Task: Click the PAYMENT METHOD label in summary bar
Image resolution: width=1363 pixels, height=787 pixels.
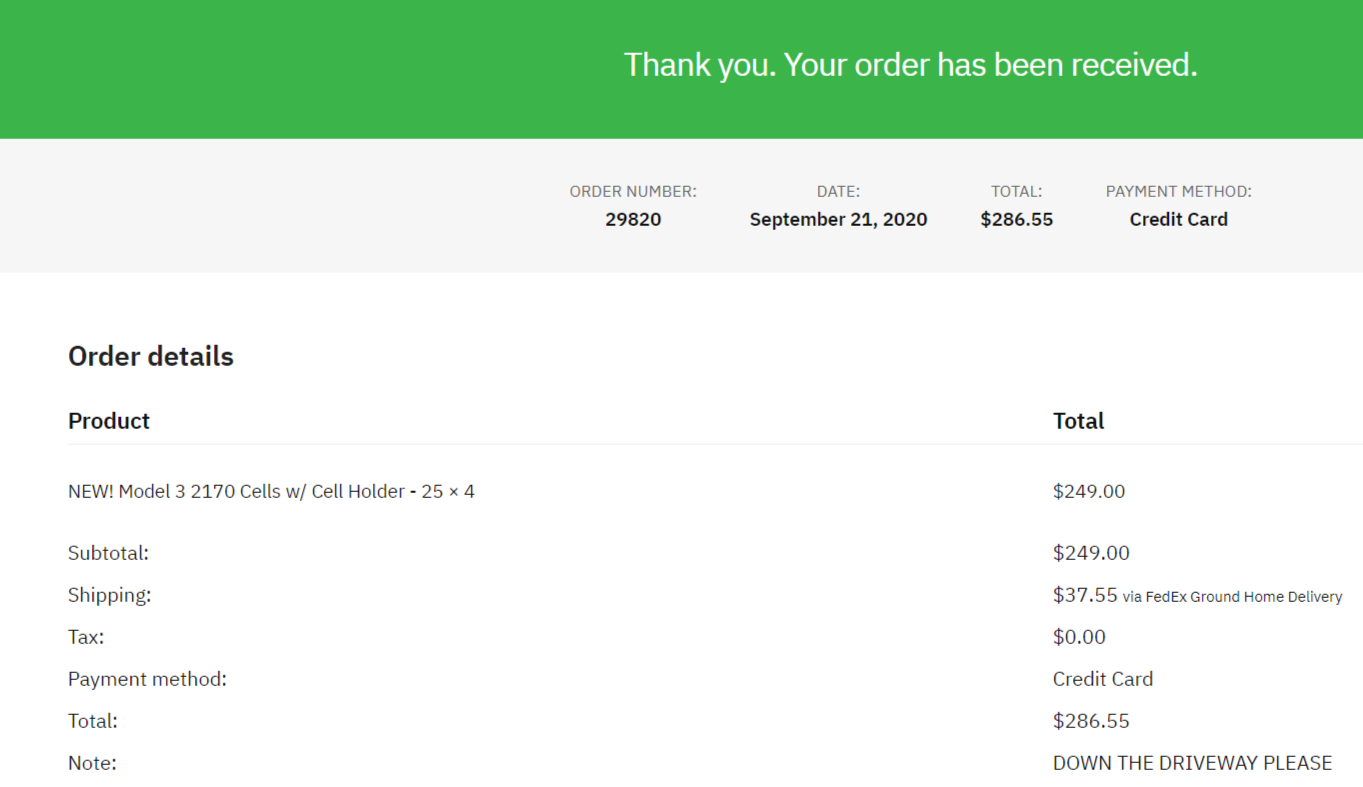Action: click(x=1178, y=191)
